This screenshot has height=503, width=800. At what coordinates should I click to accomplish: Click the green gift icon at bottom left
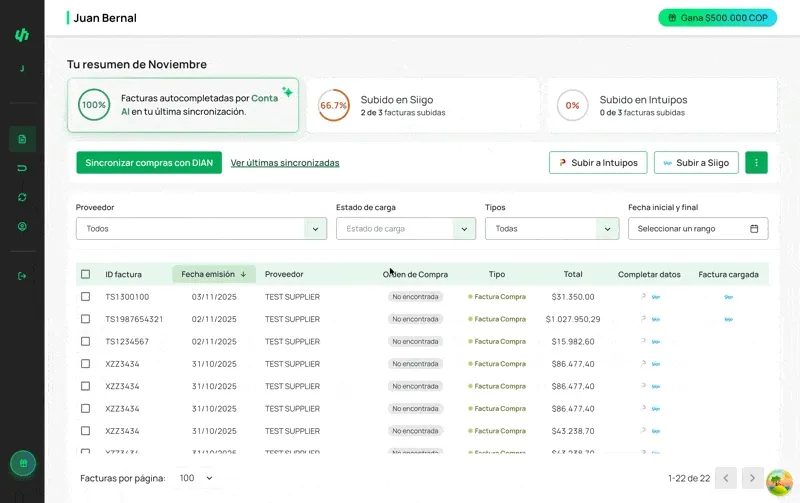tap(22, 463)
